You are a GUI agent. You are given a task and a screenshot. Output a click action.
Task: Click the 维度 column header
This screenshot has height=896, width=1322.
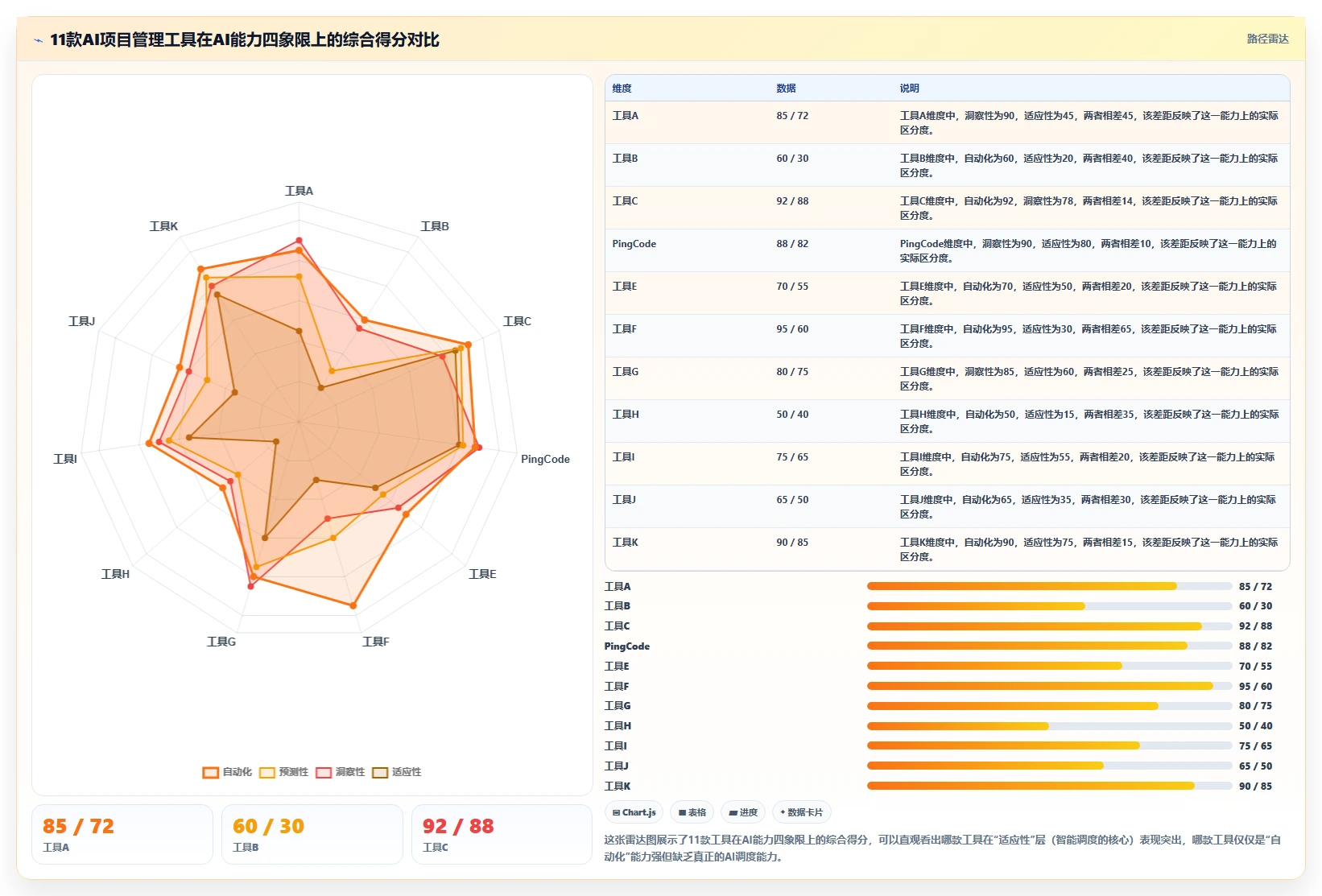622,89
